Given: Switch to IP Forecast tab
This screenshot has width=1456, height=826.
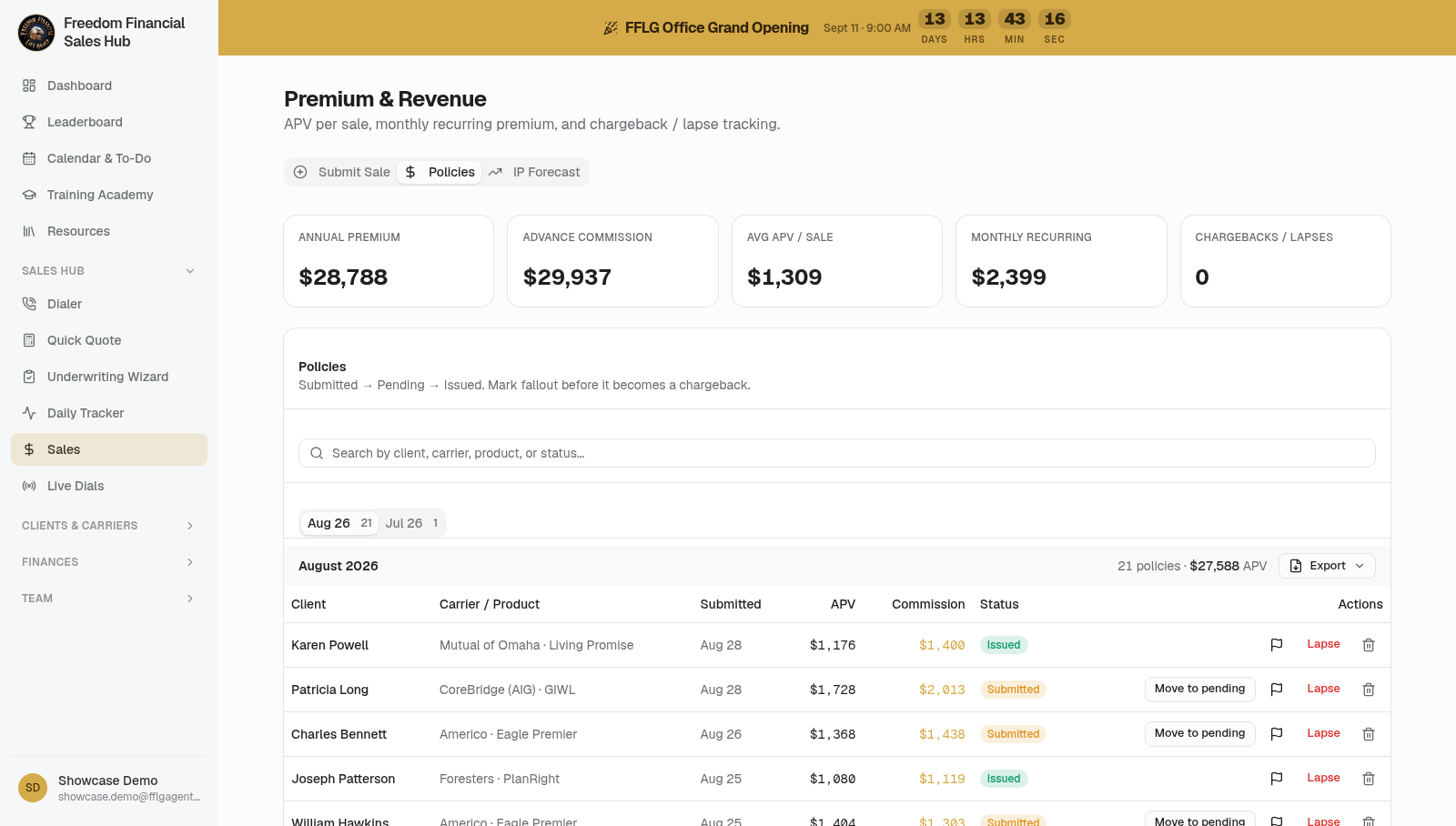Looking at the screenshot, I should [x=535, y=172].
